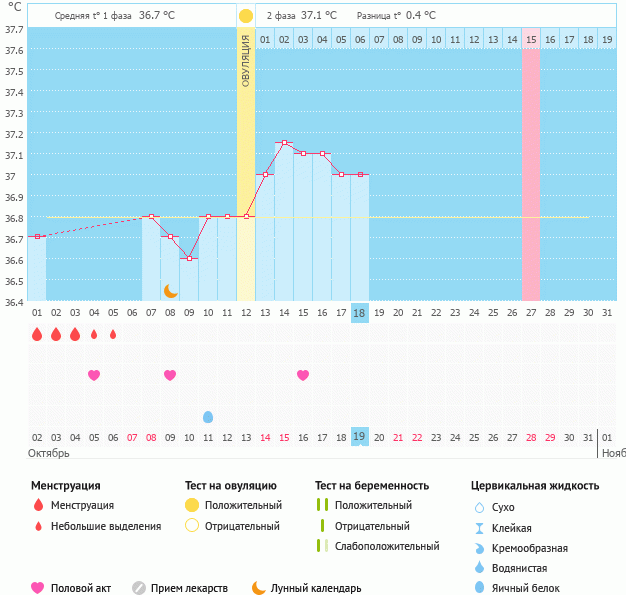This screenshot has height=595, width=626.
Task: Click the Половой акт heart legend icon
Action: (38, 588)
